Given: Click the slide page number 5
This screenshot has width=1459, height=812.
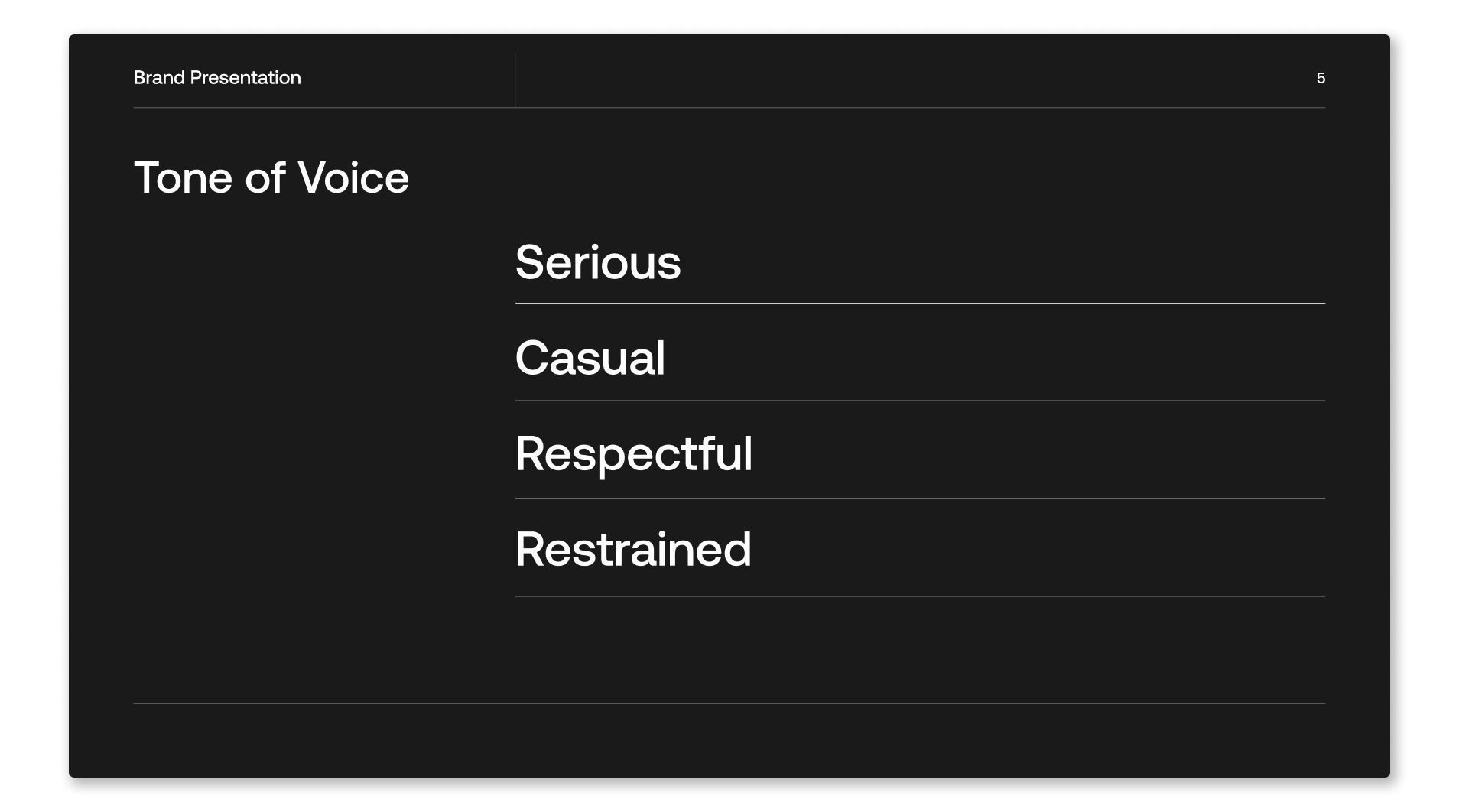Looking at the screenshot, I should pyautogui.click(x=1321, y=78).
